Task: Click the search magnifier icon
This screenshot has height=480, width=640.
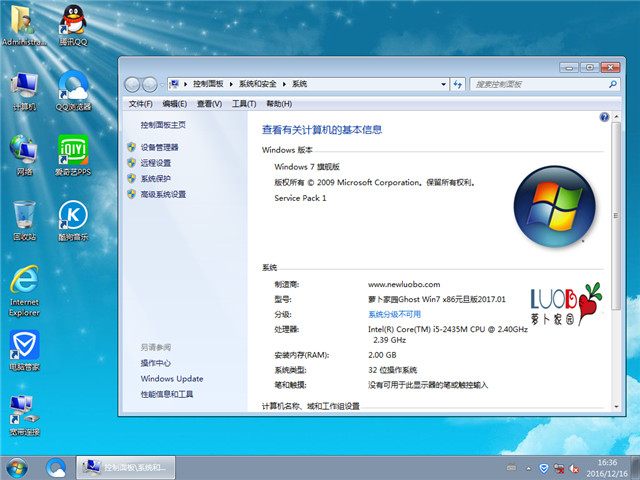Action: tap(612, 84)
